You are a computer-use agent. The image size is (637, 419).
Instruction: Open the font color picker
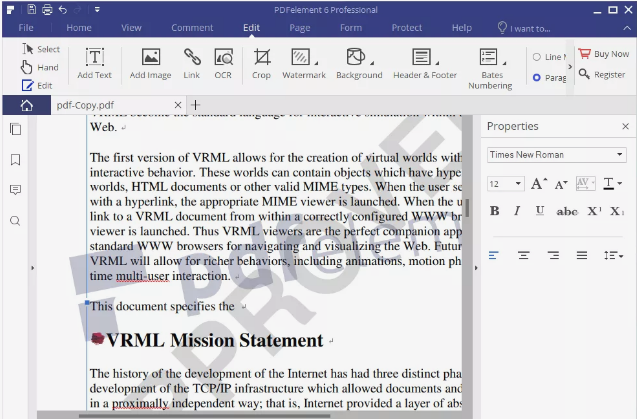pos(612,184)
